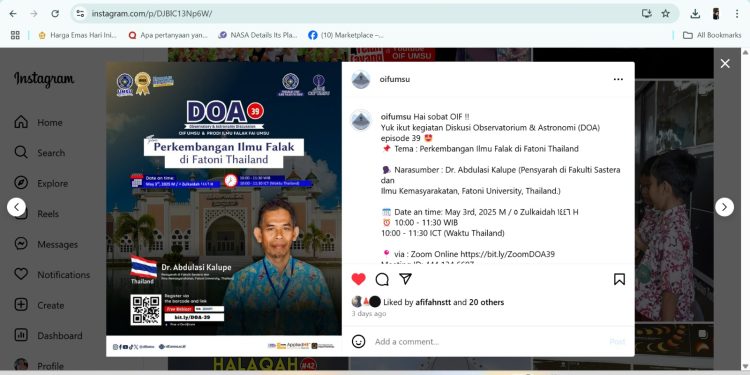Click oifumsu avatar in post header
The width and height of the screenshot is (750, 375).
pyautogui.click(x=361, y=79)
